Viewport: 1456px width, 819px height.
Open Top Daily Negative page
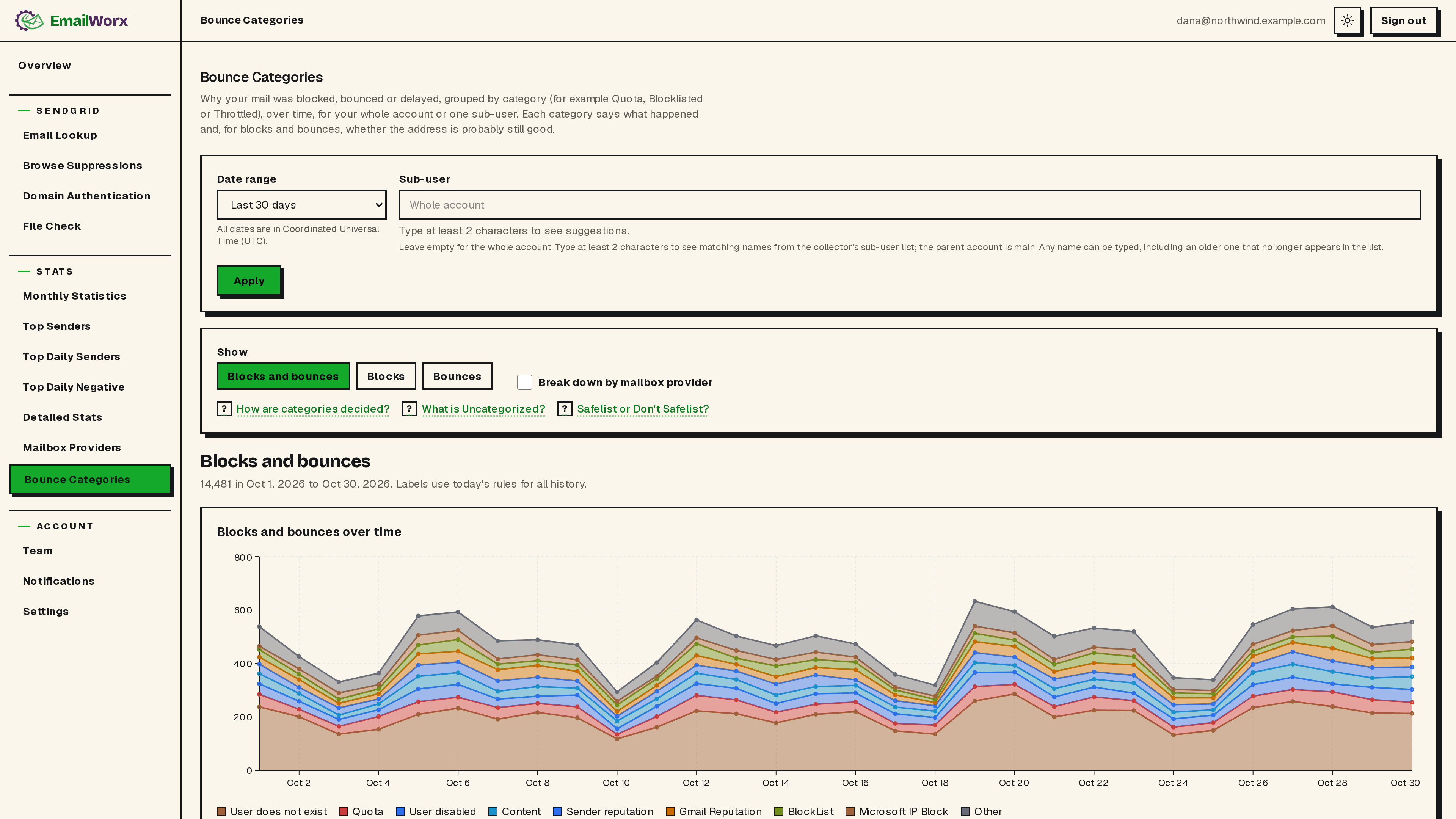pos(74,387)
